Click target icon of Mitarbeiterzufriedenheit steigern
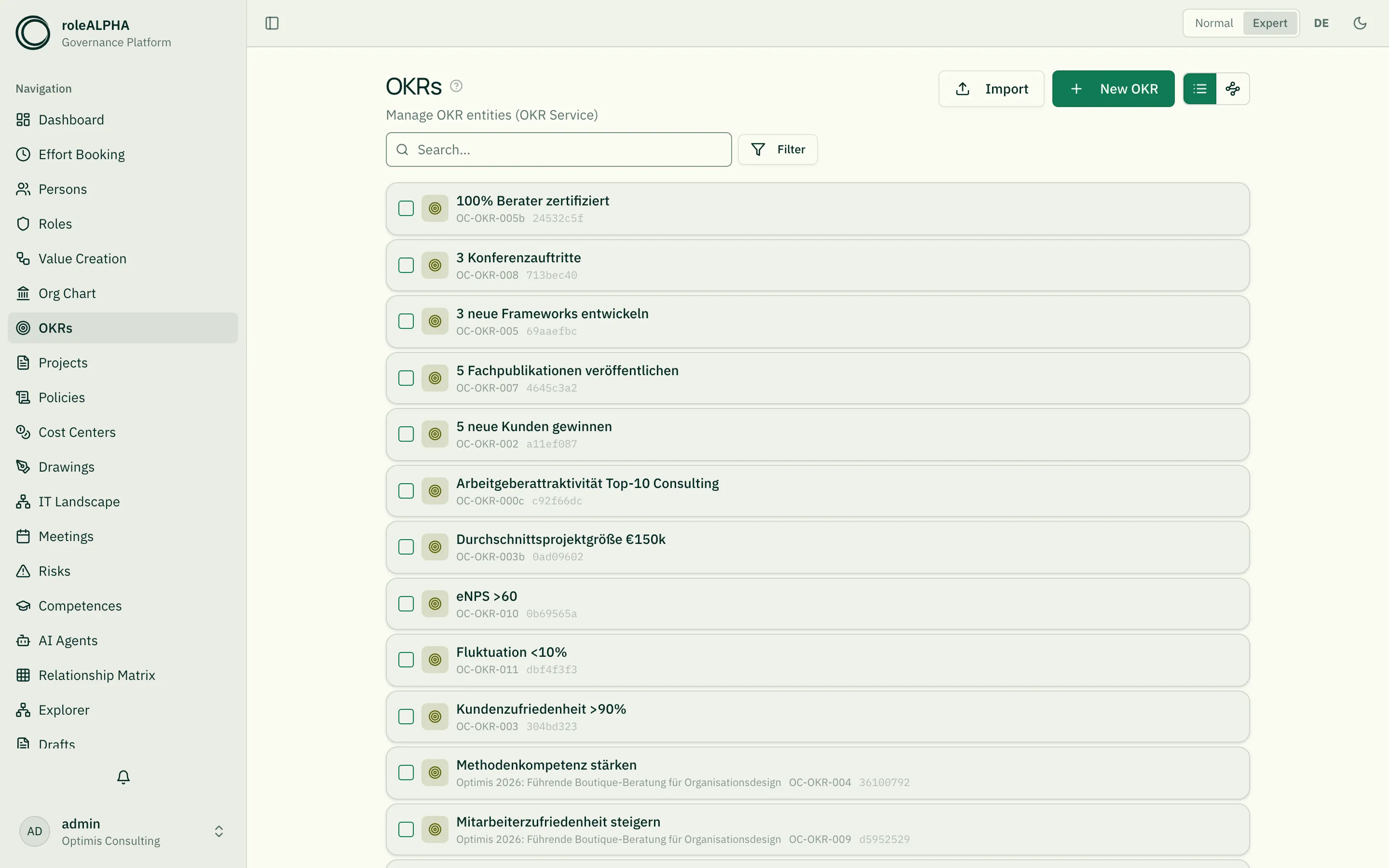This screenshot has height=868, width=1389. pyautogui.click(x=435, y=829)
